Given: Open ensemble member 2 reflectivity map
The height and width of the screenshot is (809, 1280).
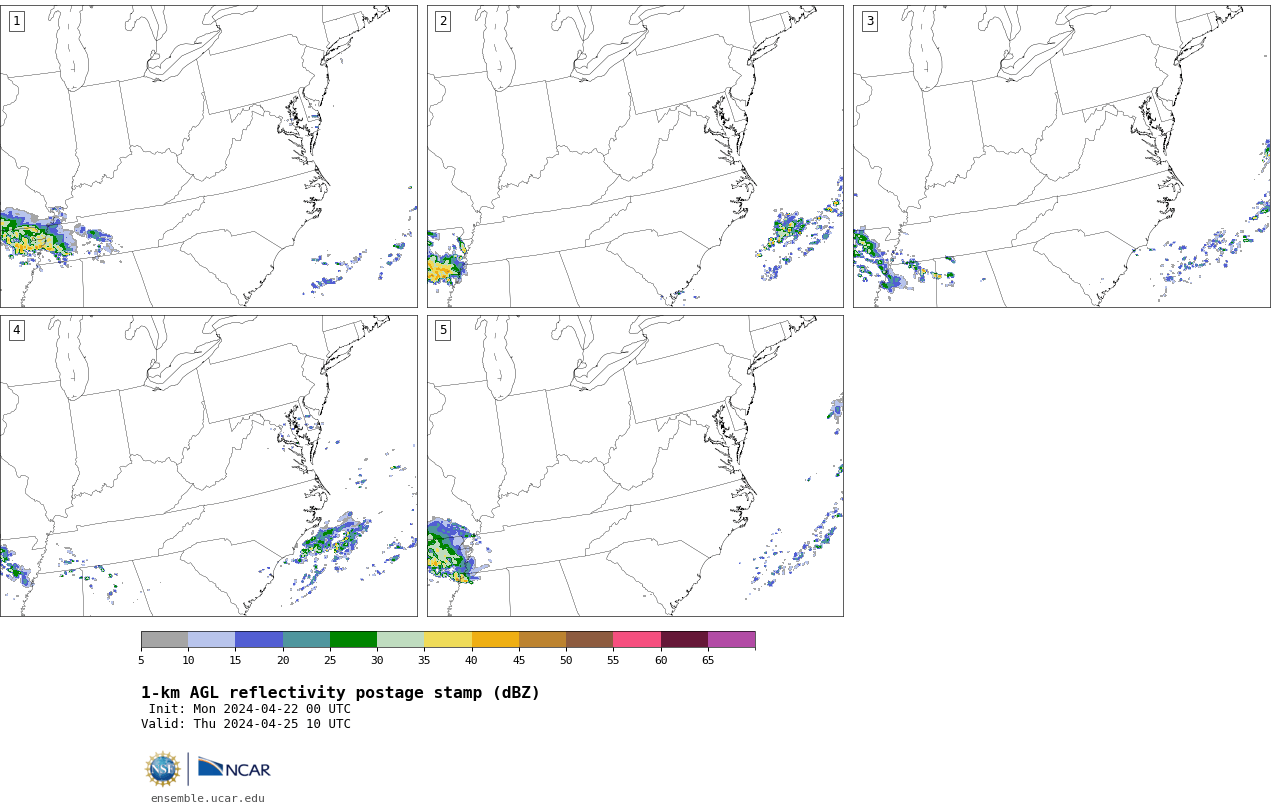Looking at the screenshot, I should coord(635,156).
